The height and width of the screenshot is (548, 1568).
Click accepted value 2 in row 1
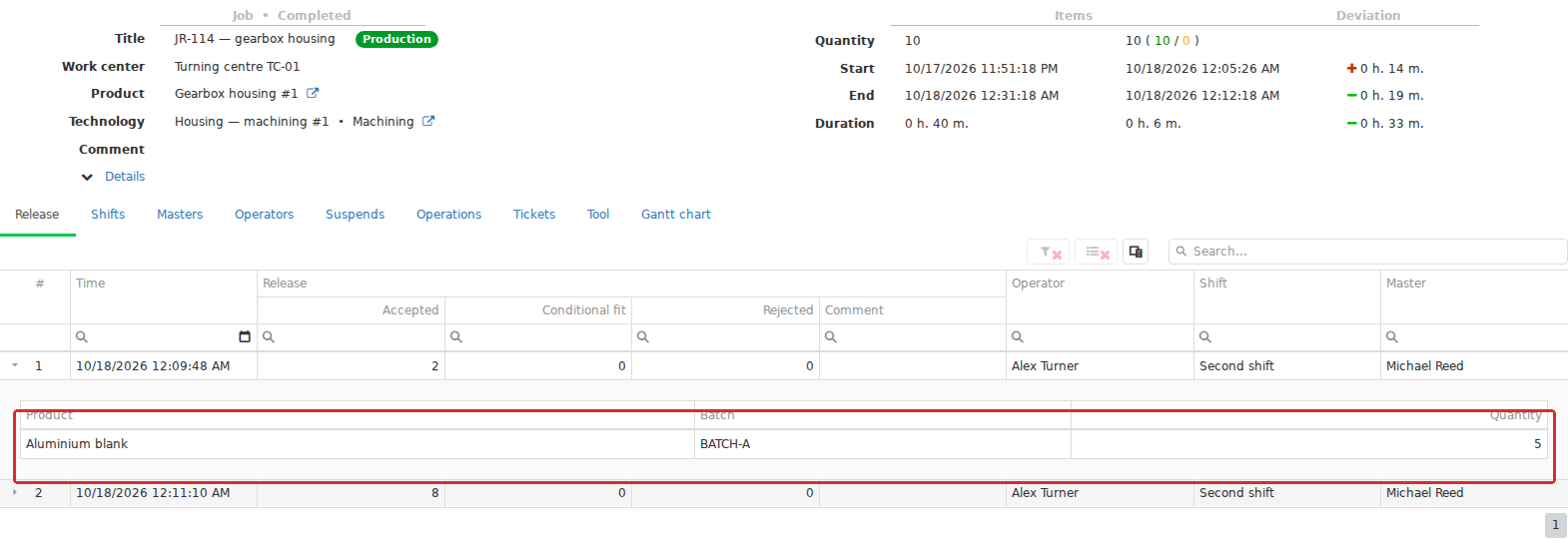click(351, 366)
